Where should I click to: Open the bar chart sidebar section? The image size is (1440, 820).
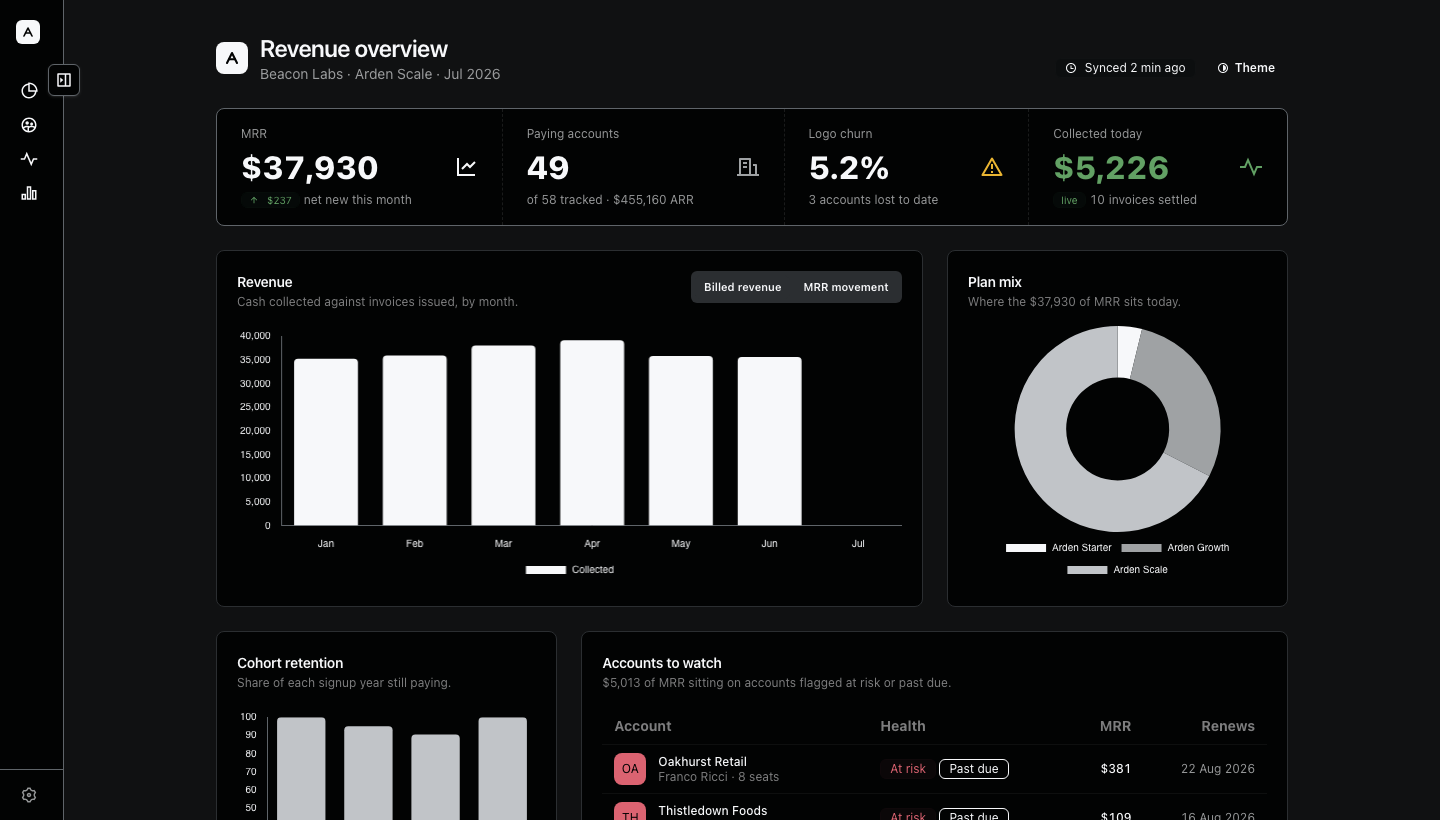[29, 193]
